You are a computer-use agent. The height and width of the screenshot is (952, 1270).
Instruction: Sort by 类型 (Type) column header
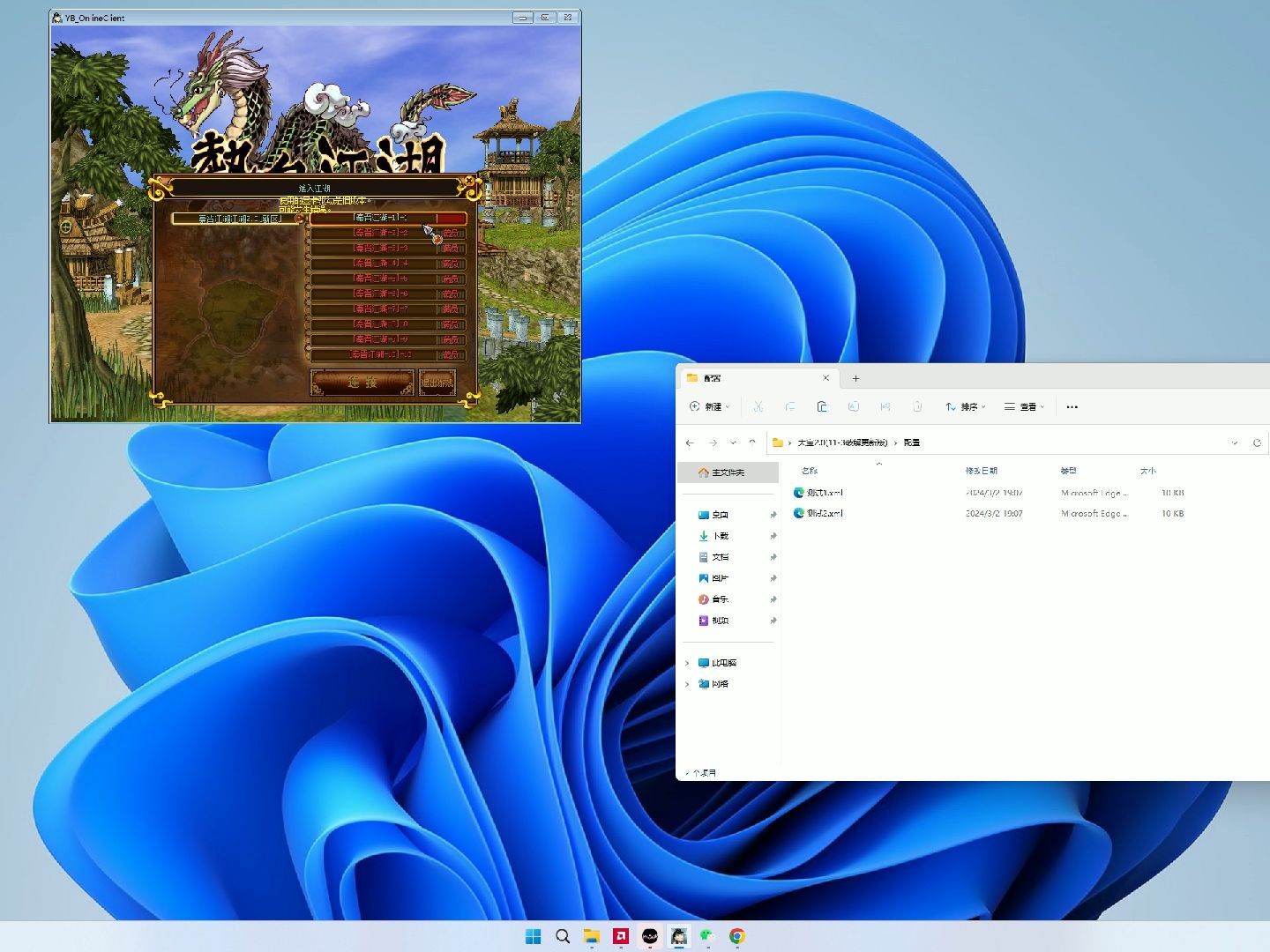[1069, 471]
